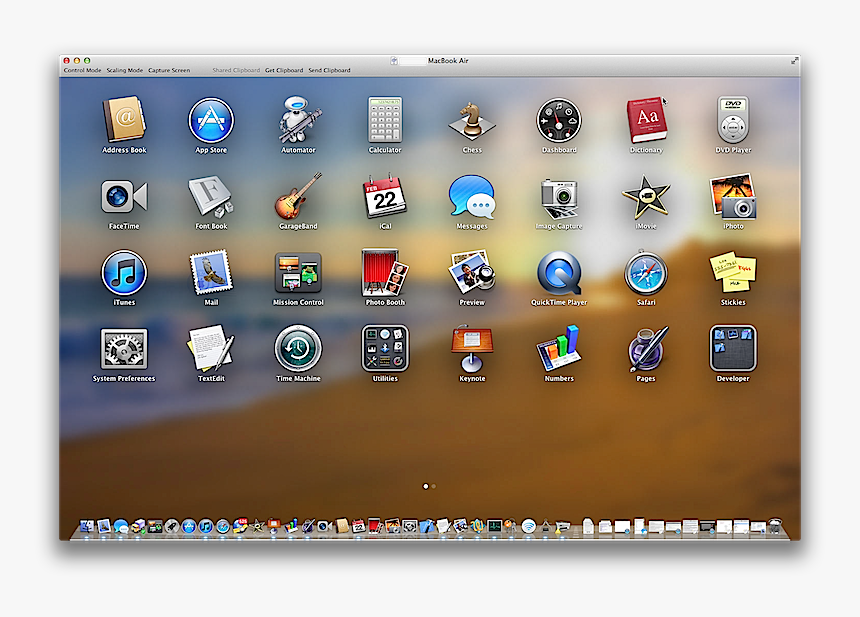The width and height of the screenshot is (860, 617).
Task: Launch GarageBand guitar icon
Action: pos(298,196)
